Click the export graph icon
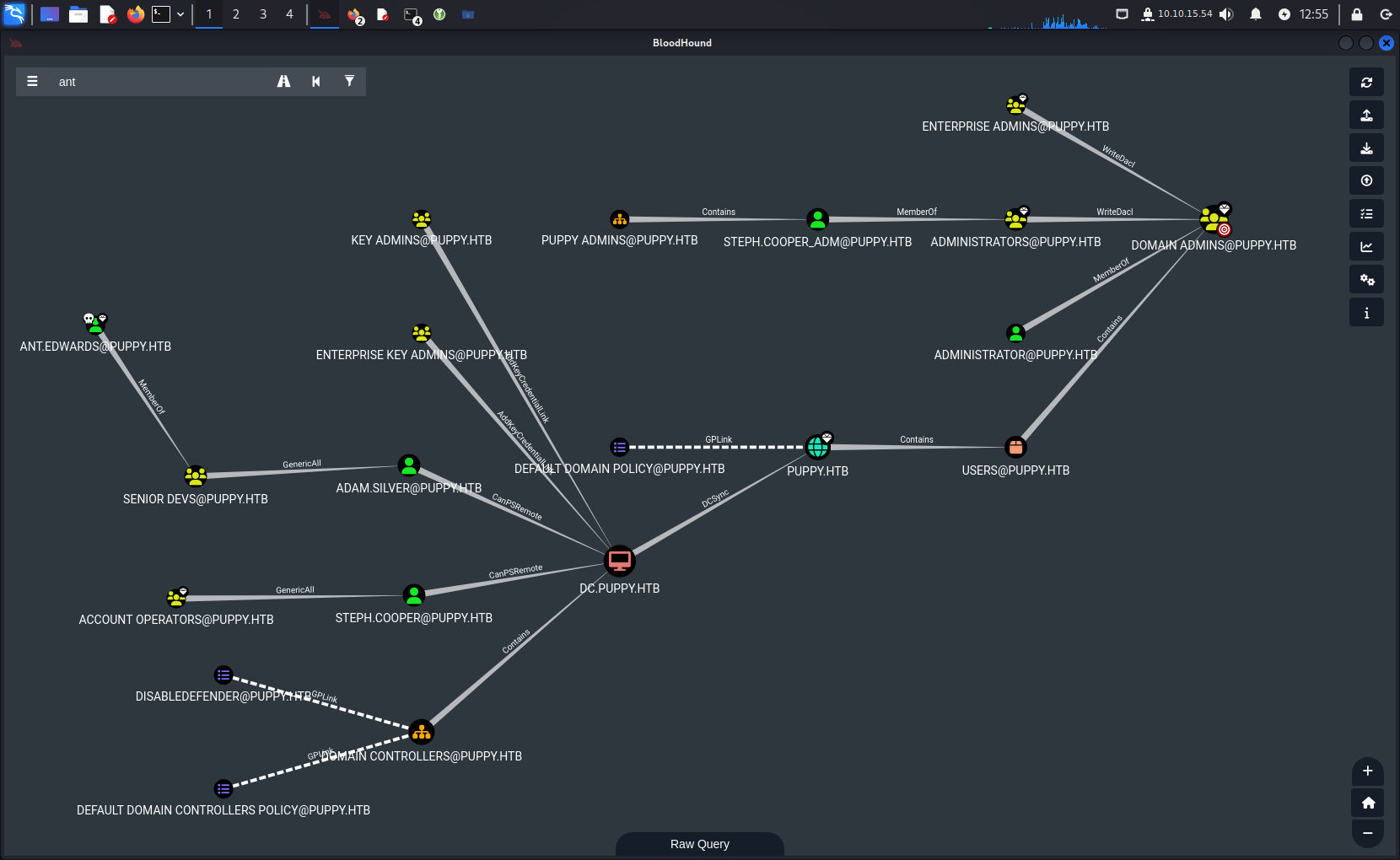1400x860 pixels. (x=1366, y=116)
